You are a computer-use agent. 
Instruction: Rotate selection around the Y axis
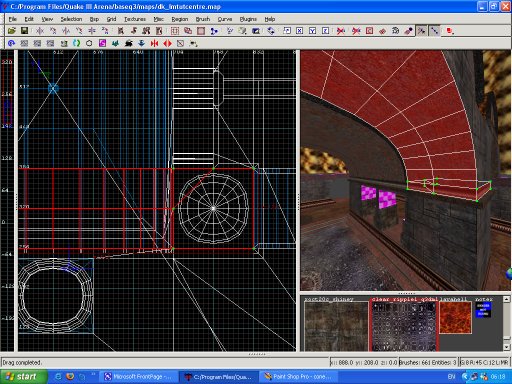pyautogui.click(x=79, y=31)
